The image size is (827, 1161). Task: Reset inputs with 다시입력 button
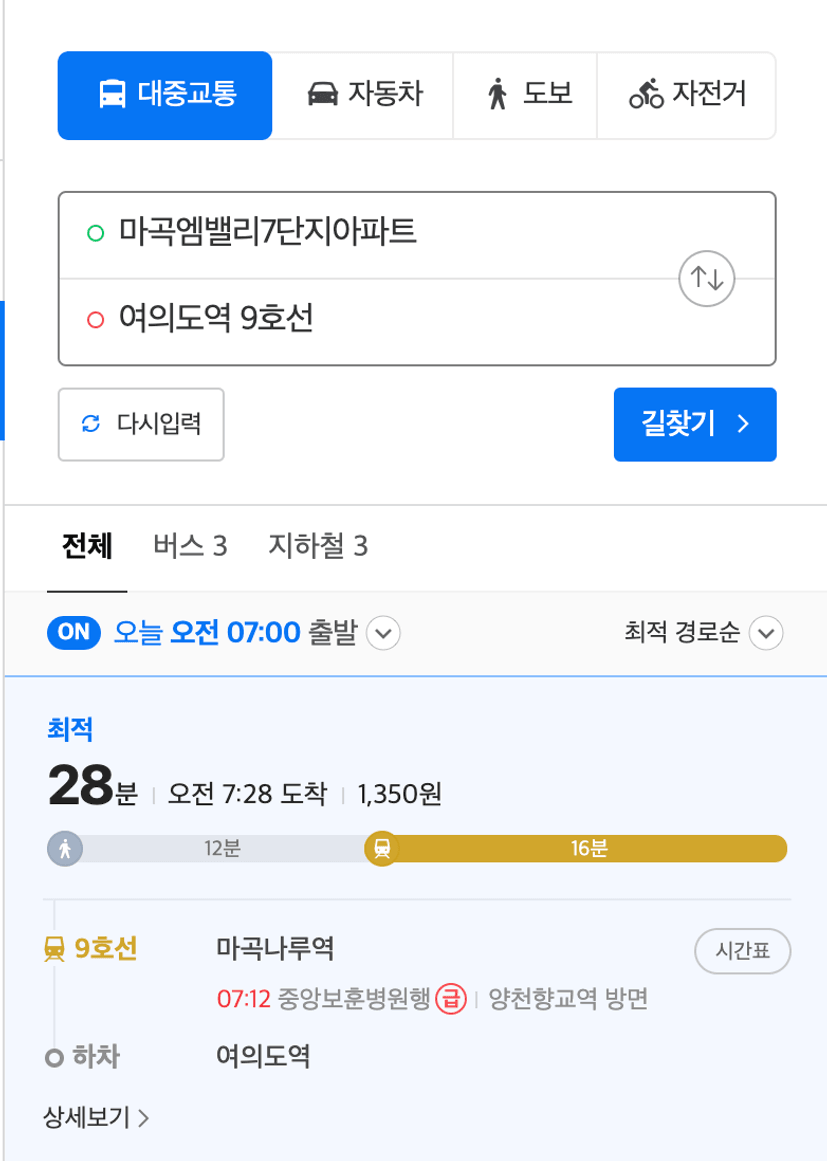(141, 424)
